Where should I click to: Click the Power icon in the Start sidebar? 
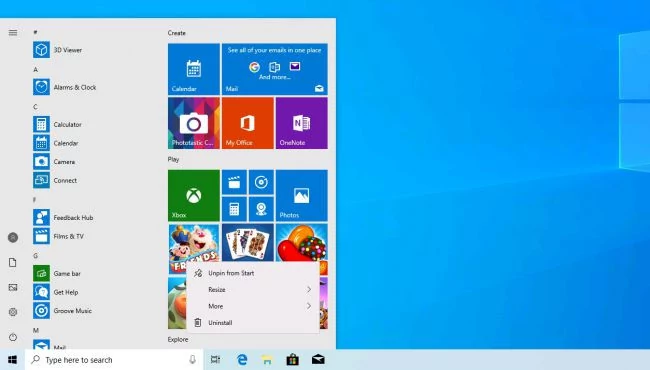pyautogui.click(x=13, y=337)
